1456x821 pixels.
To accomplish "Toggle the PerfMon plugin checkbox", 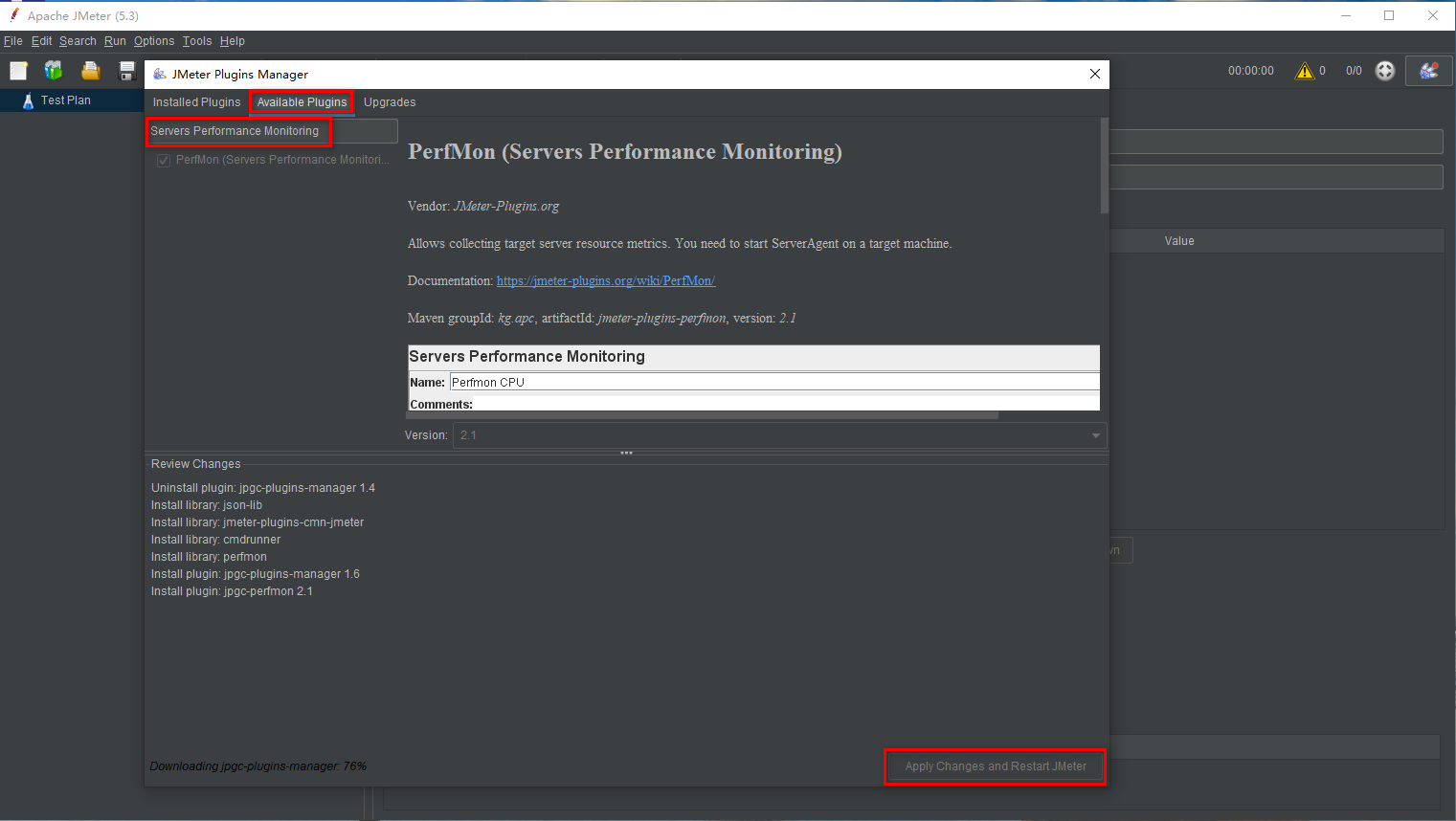I will click(164, 160).
